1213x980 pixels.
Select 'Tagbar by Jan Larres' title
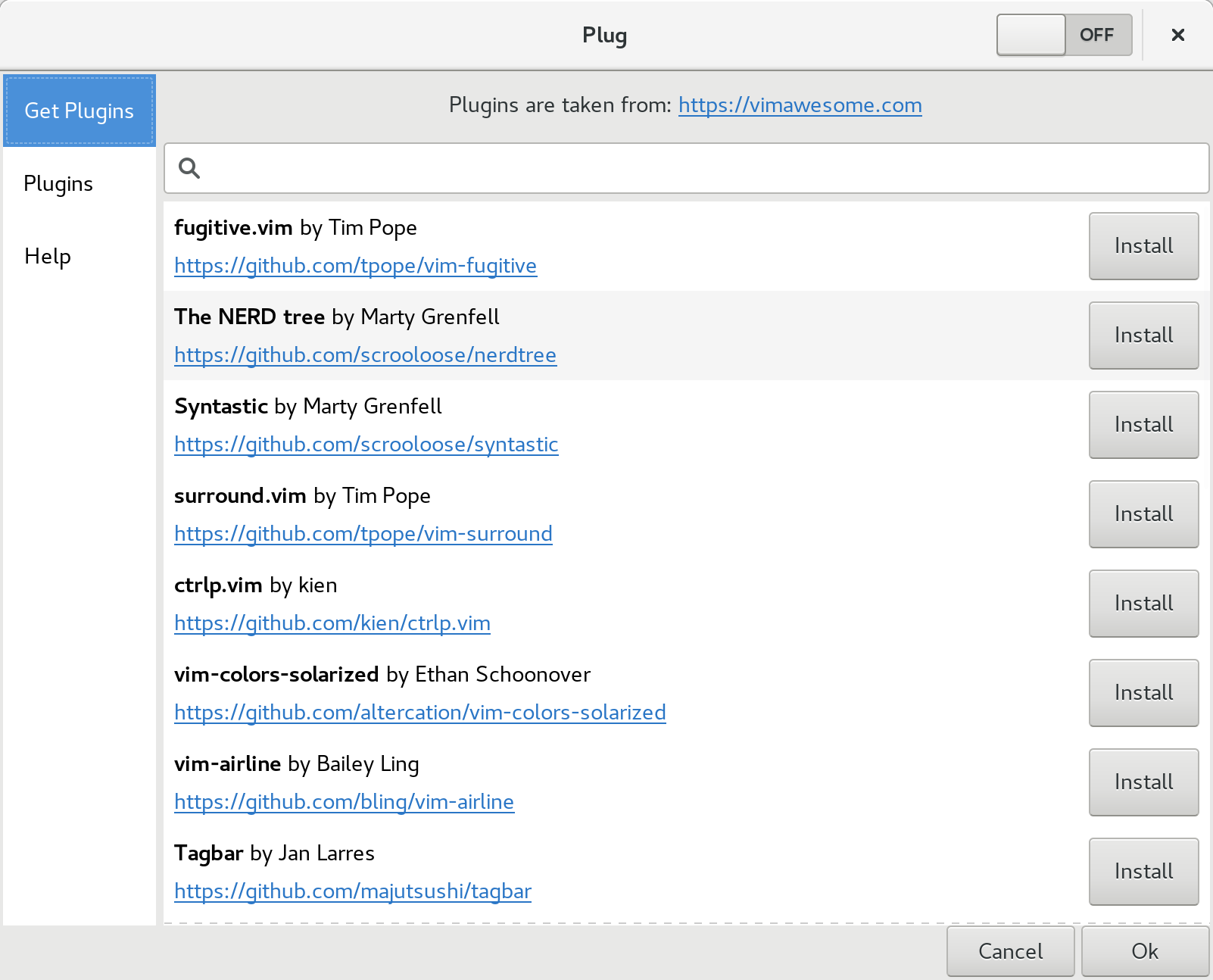click(x=274, y=854)
